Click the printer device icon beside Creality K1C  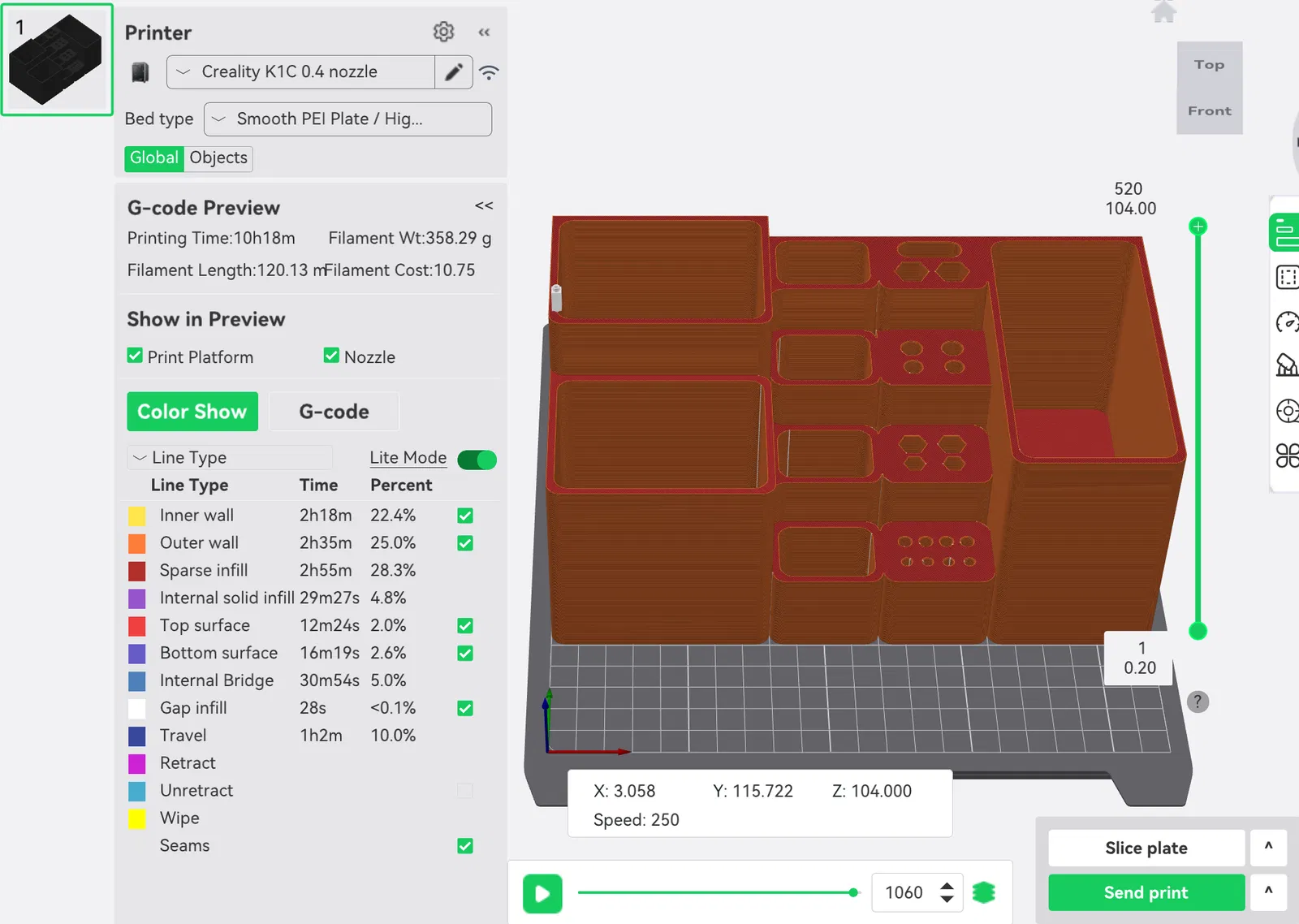coord(140,72)
